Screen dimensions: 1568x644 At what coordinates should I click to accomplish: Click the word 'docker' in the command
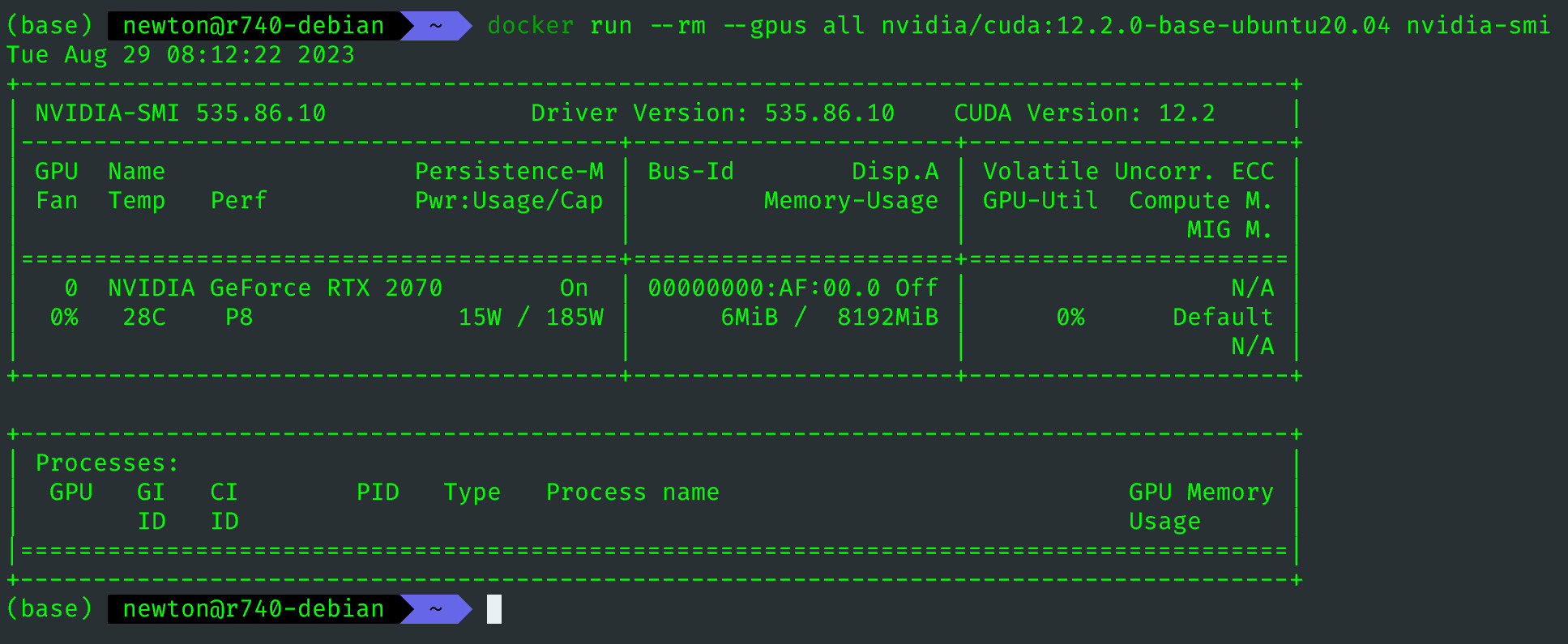pyautogui.click(x=531, y=26)
